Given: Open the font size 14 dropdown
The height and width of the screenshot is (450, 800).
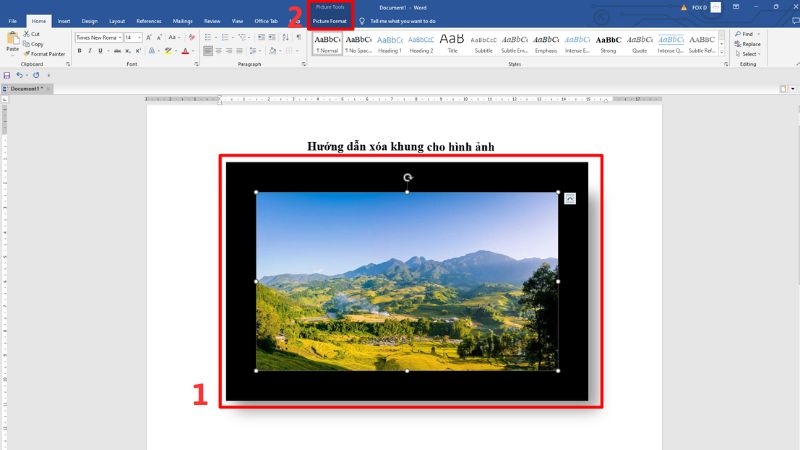Looking at the screenshot, I should pos(133,38).
